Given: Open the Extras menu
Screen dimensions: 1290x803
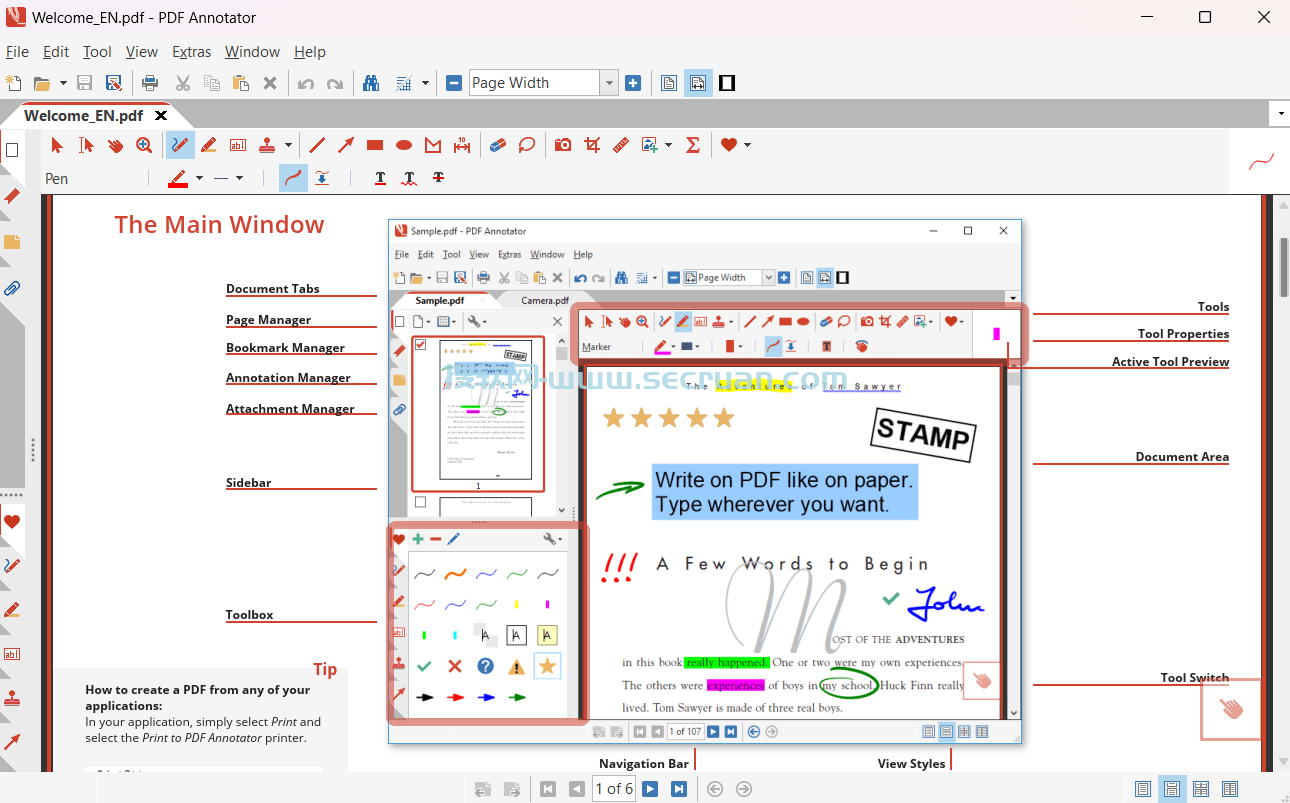Looking at the screenshot, I should click(191, 52).
